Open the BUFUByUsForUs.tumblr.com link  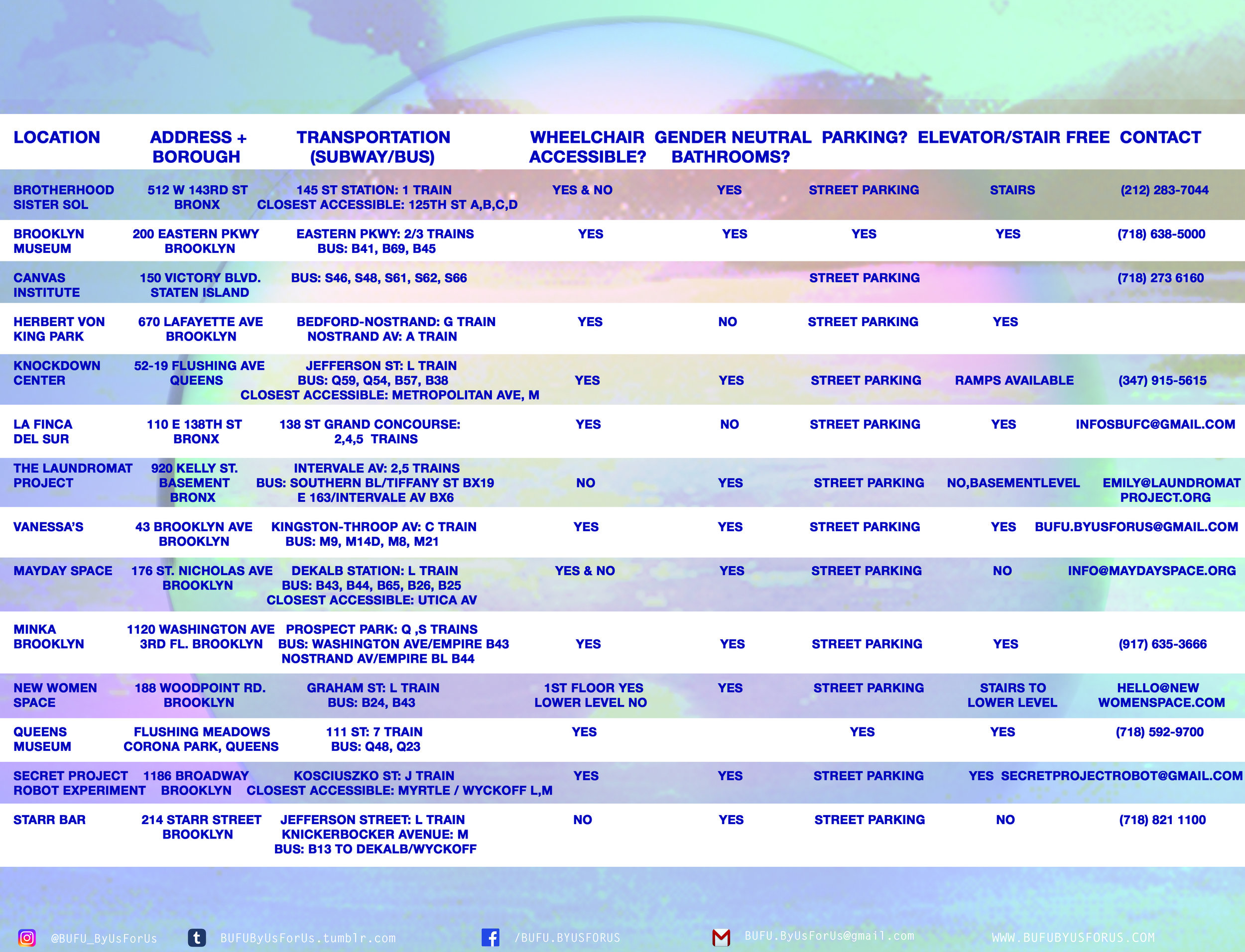[x=308, y=939]
